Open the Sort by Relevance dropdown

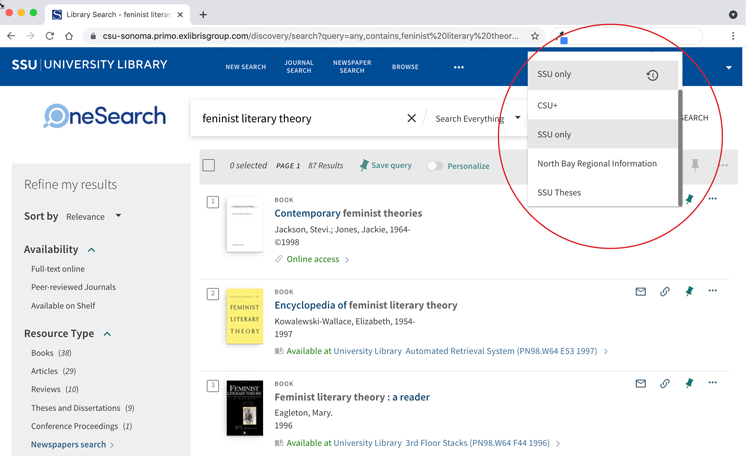(x=94, y=216)
